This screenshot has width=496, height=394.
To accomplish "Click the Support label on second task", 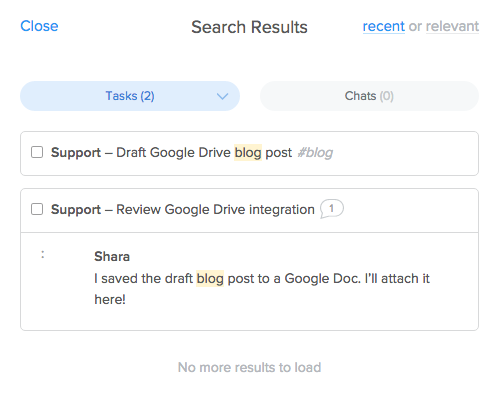I will [76, 210].
